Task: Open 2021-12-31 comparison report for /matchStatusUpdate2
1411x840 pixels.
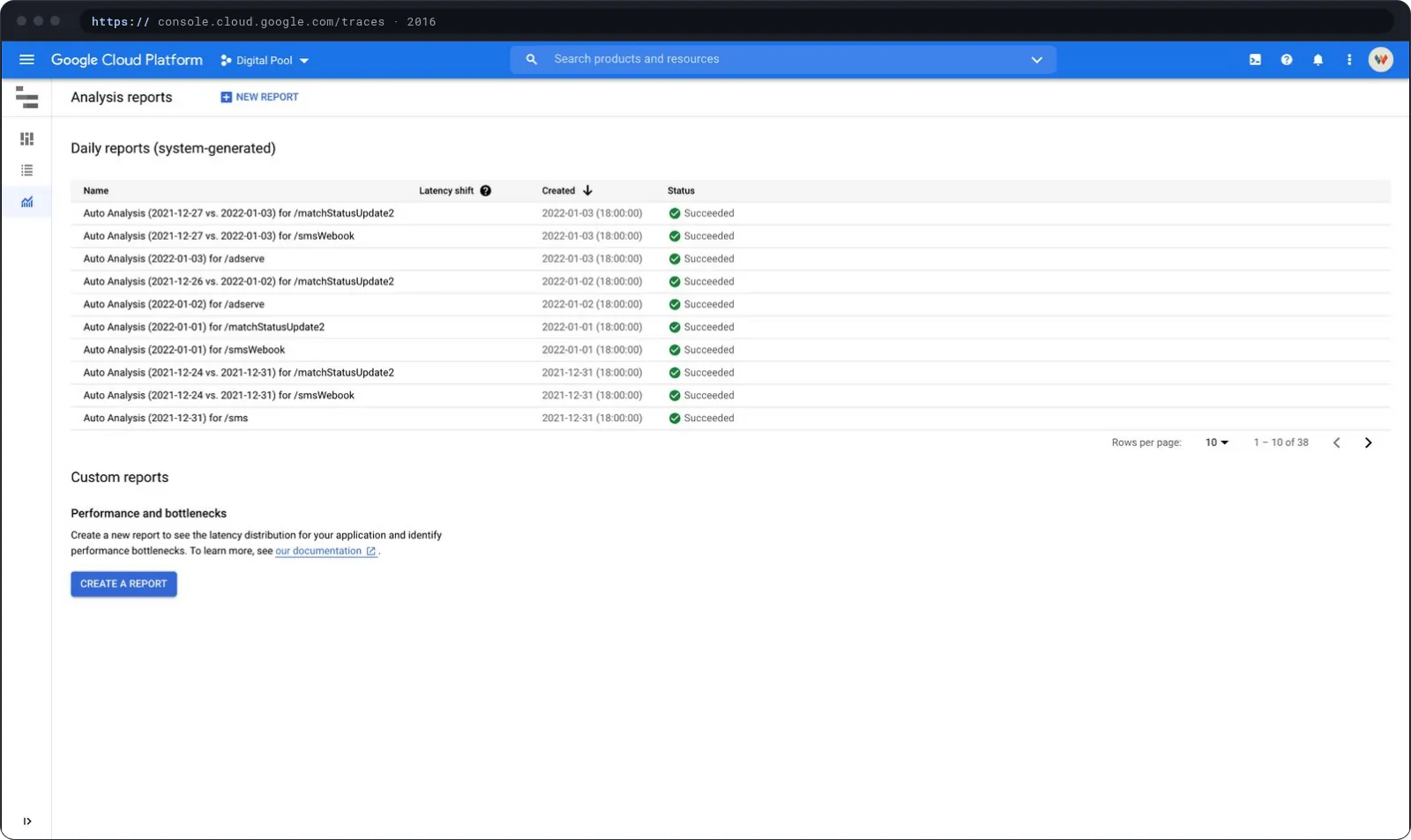Action: (239, 373)
